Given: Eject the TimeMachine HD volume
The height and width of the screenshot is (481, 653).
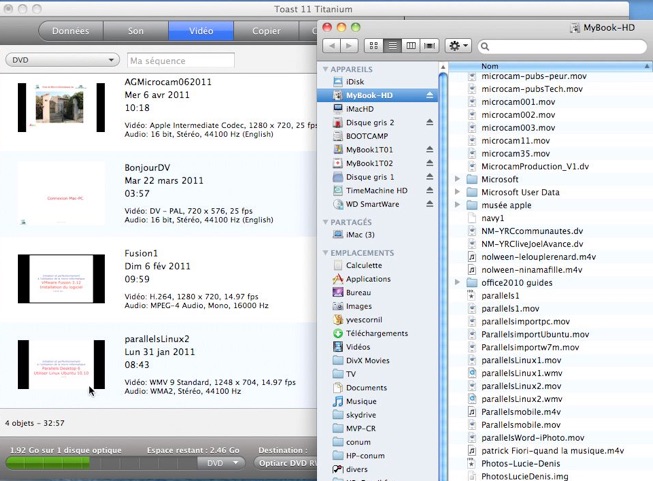Looking at the screenshot, I should click(429, 190).
